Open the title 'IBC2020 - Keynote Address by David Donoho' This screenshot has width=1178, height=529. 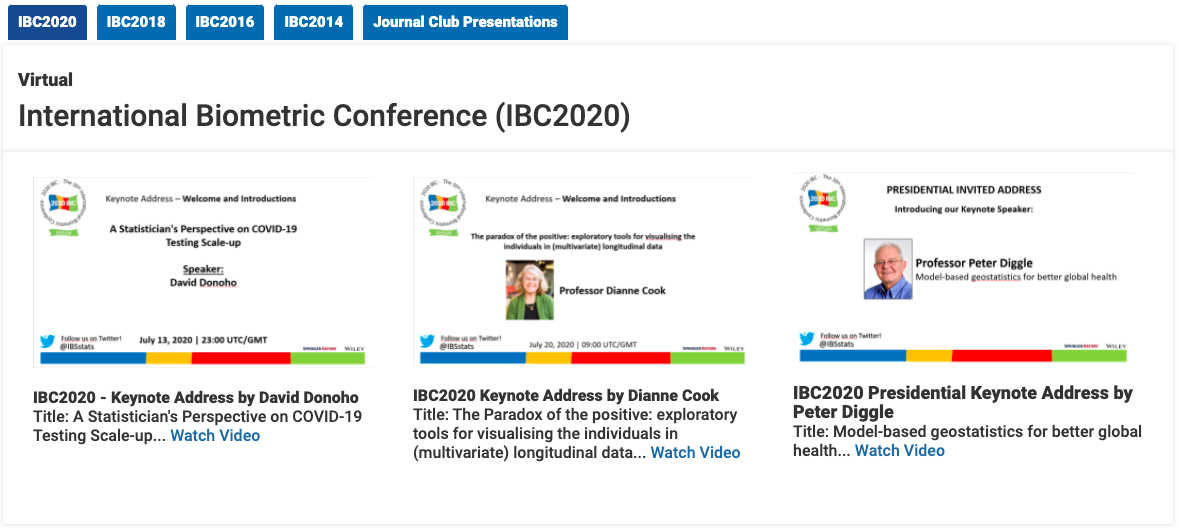click(195, 397)
